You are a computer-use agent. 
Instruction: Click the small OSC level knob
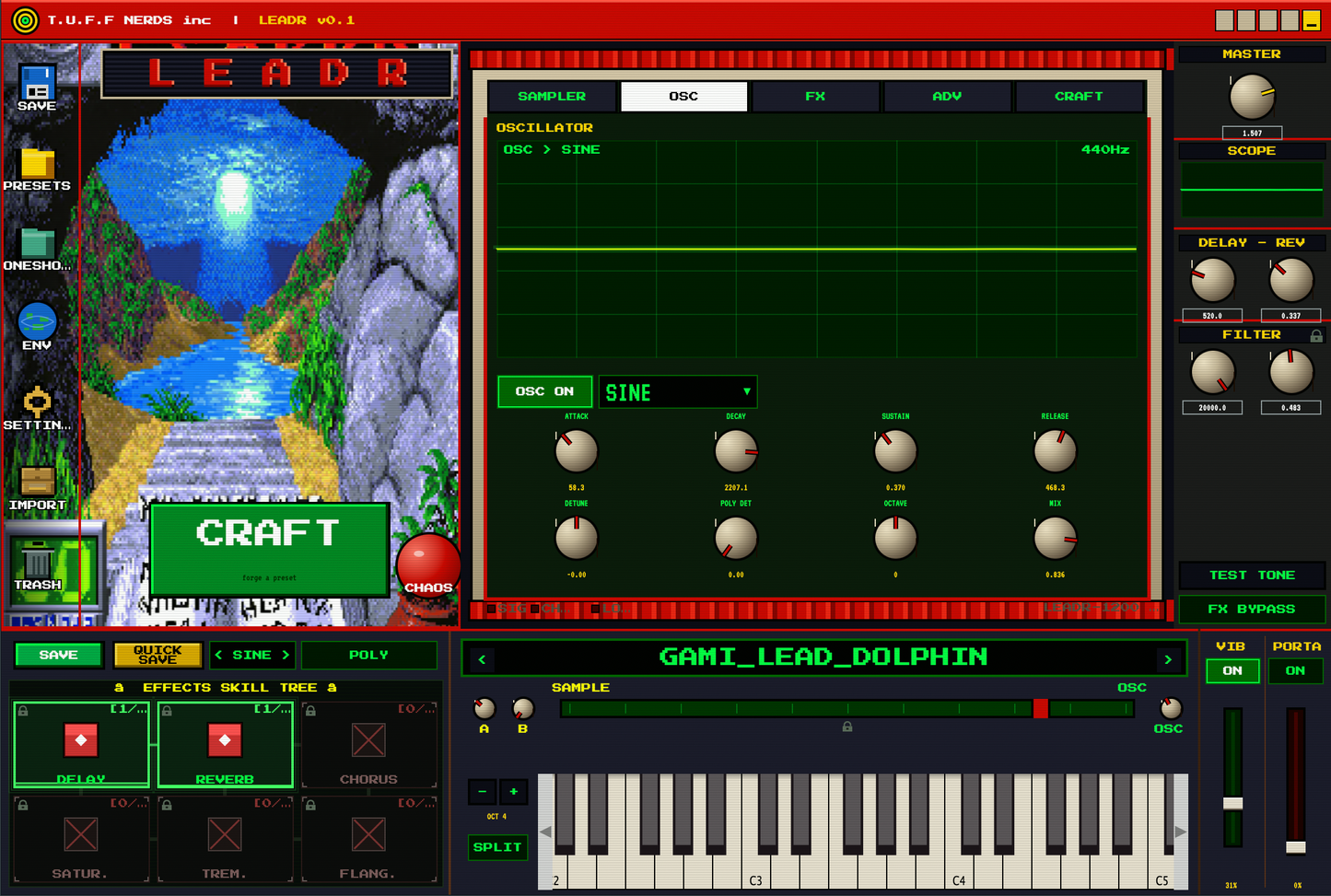pos(1171,708)
